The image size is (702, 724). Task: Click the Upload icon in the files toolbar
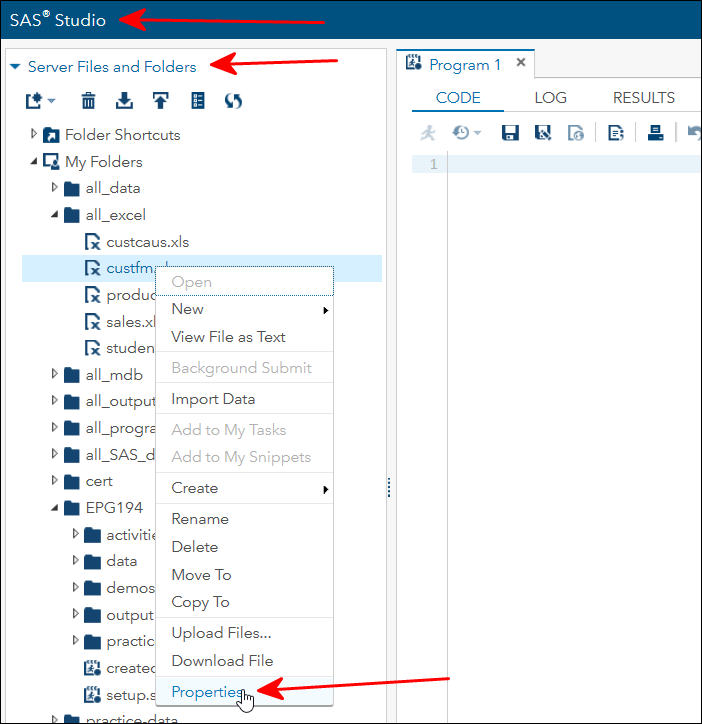[x=161, y=101]
